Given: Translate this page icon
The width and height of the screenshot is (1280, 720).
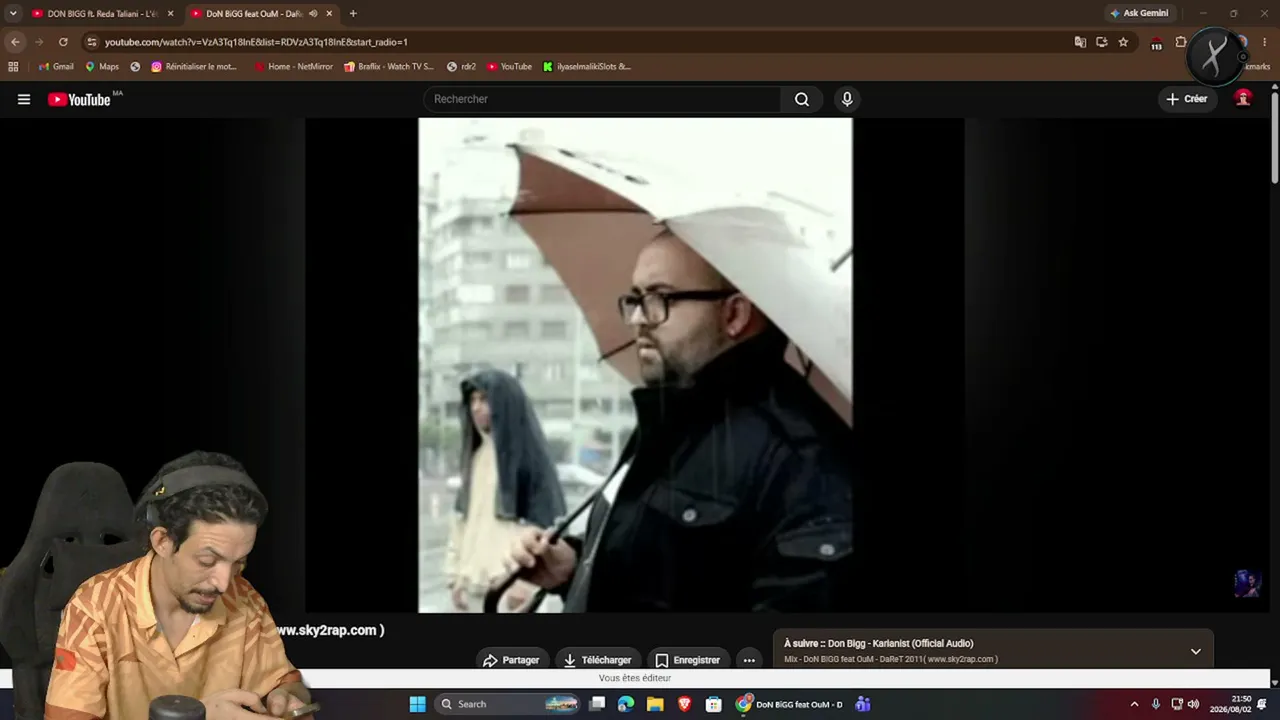Looking at the screenshot, I should click(x=1080, y=42).
